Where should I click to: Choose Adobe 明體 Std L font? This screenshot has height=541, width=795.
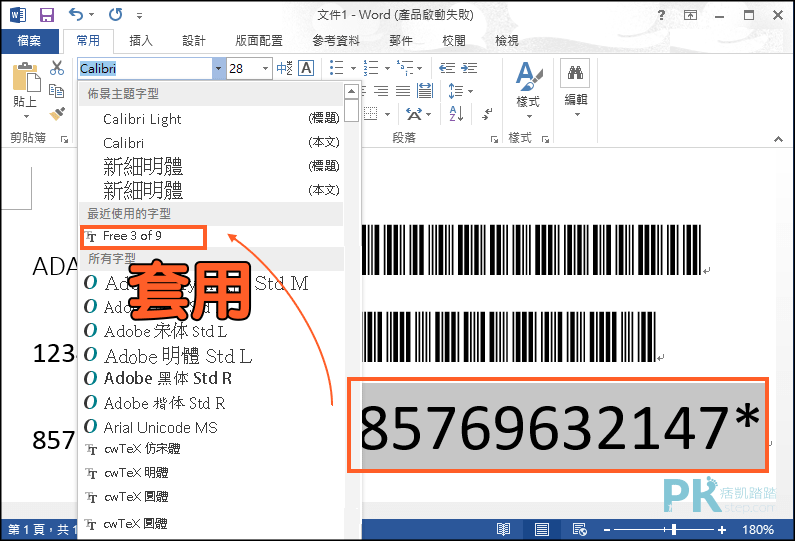[x=211, y=355]
